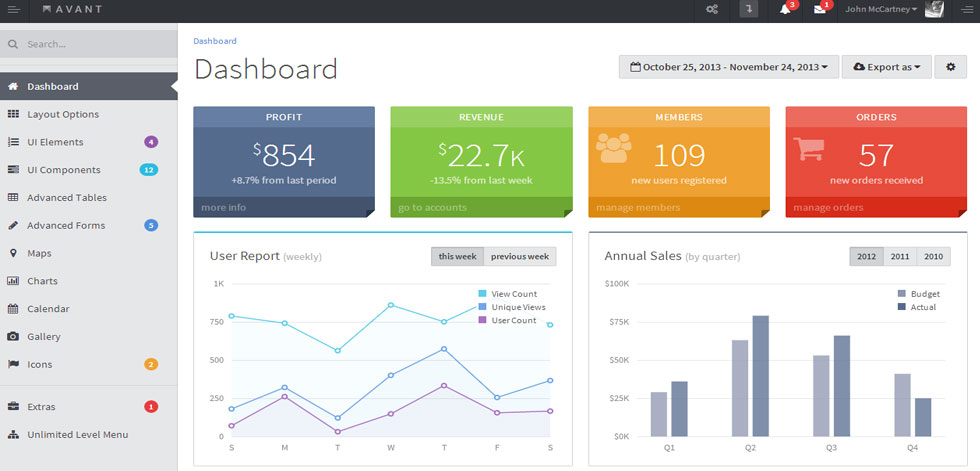The height and width of the screenshot is (471, 980).
Task: Click the Dashboard home icon in sidebar
Action: [x=13, y=86]
